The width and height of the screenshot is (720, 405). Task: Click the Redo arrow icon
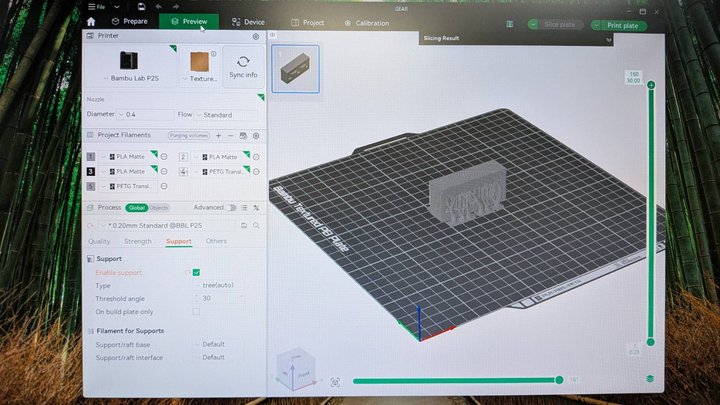coord(176,6)
